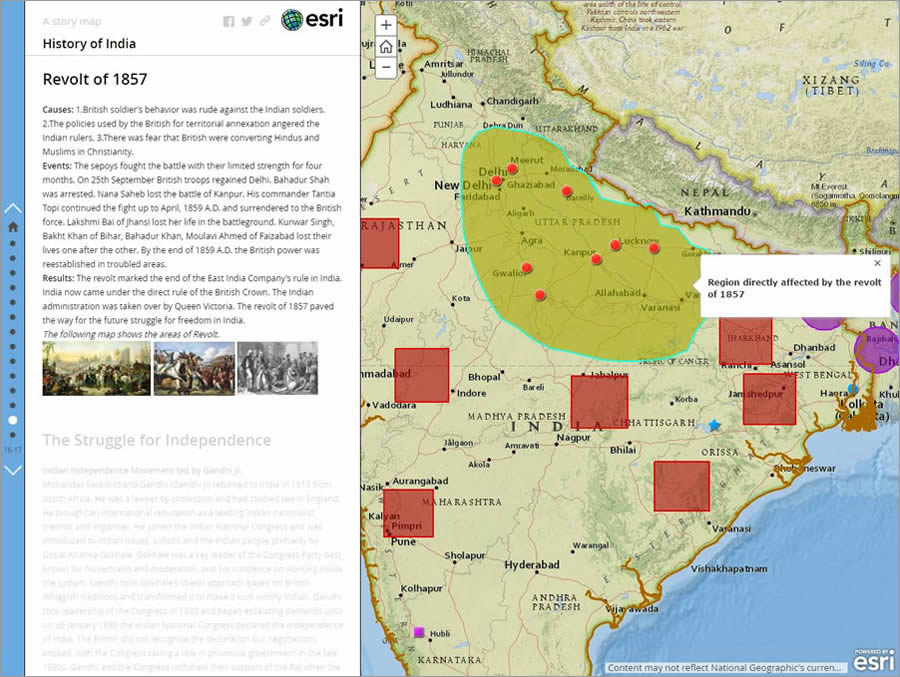Viewport: 900px width, 677px height.
Task: Click the 'Events:' bold label
Action: tap(57, 166)
